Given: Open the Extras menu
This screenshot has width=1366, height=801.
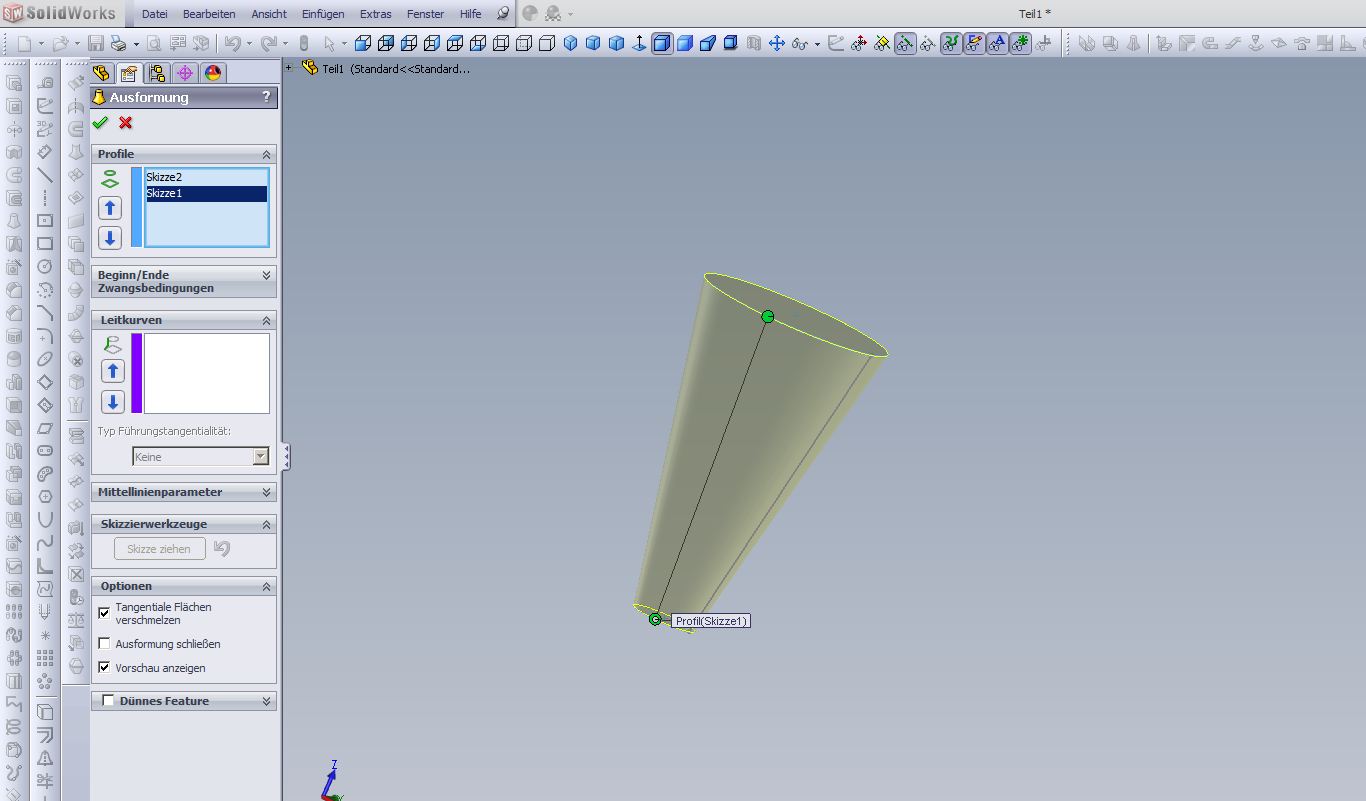Looking at the screenshot, I should point(376,14).
